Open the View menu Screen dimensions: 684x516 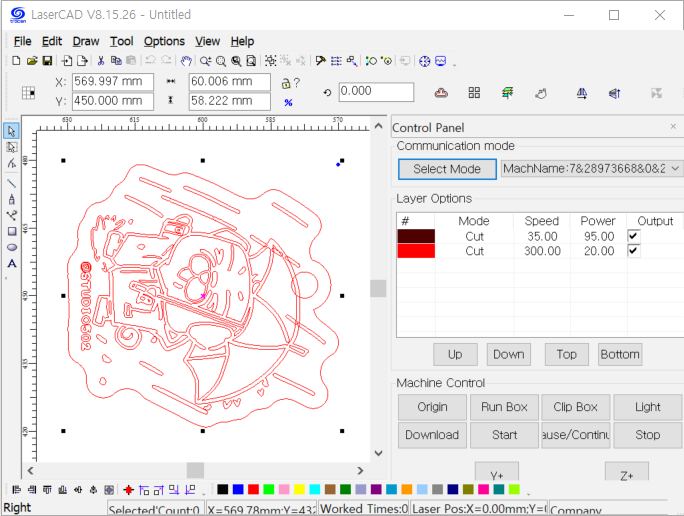pos(207,41)
